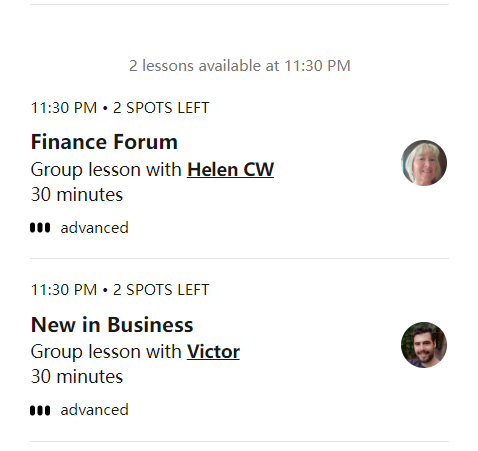Open Helen CW's profile link
478x451 pixels.
point(230,170)
